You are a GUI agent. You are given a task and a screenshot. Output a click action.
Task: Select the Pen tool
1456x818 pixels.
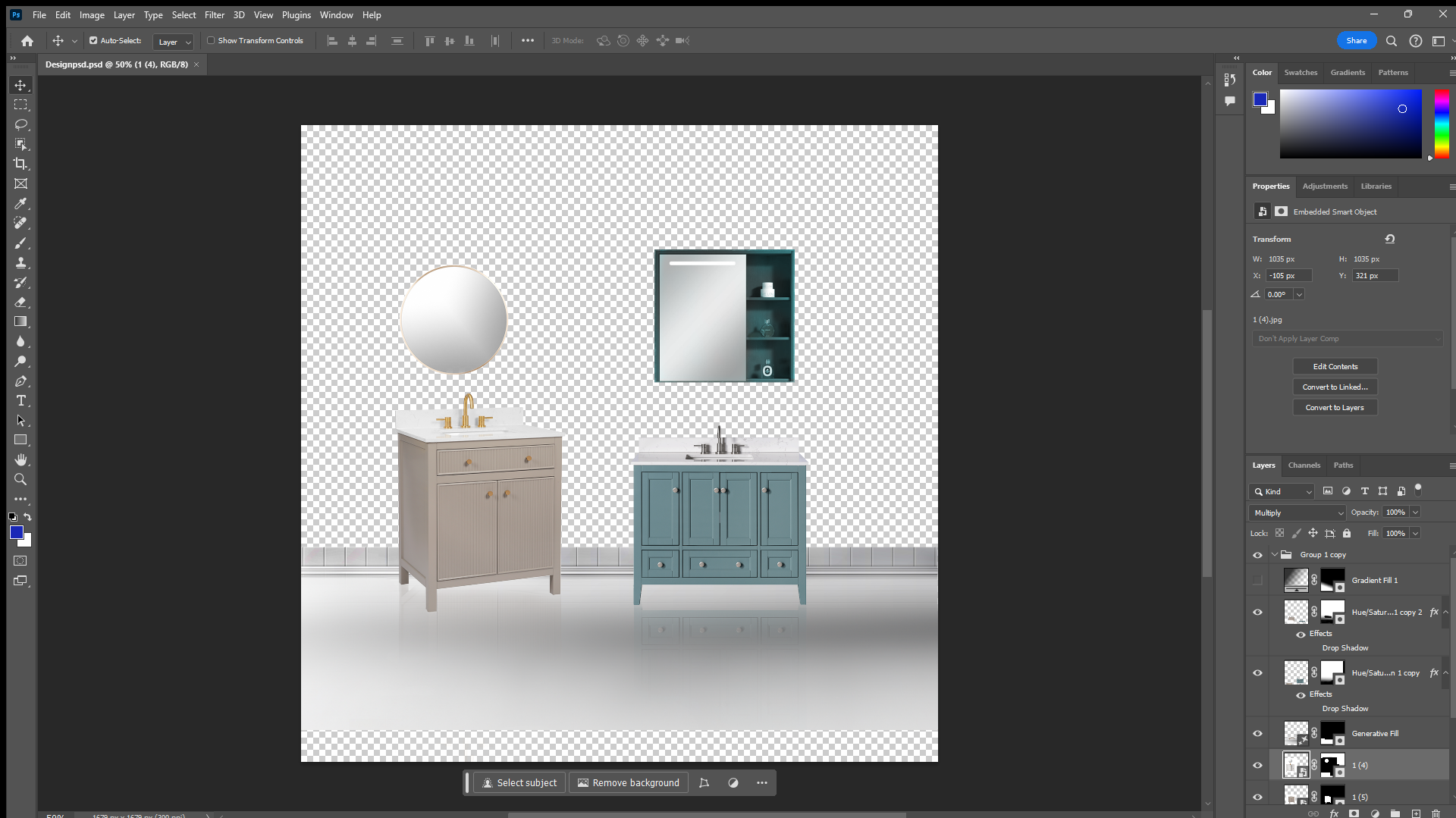(20, 381)
